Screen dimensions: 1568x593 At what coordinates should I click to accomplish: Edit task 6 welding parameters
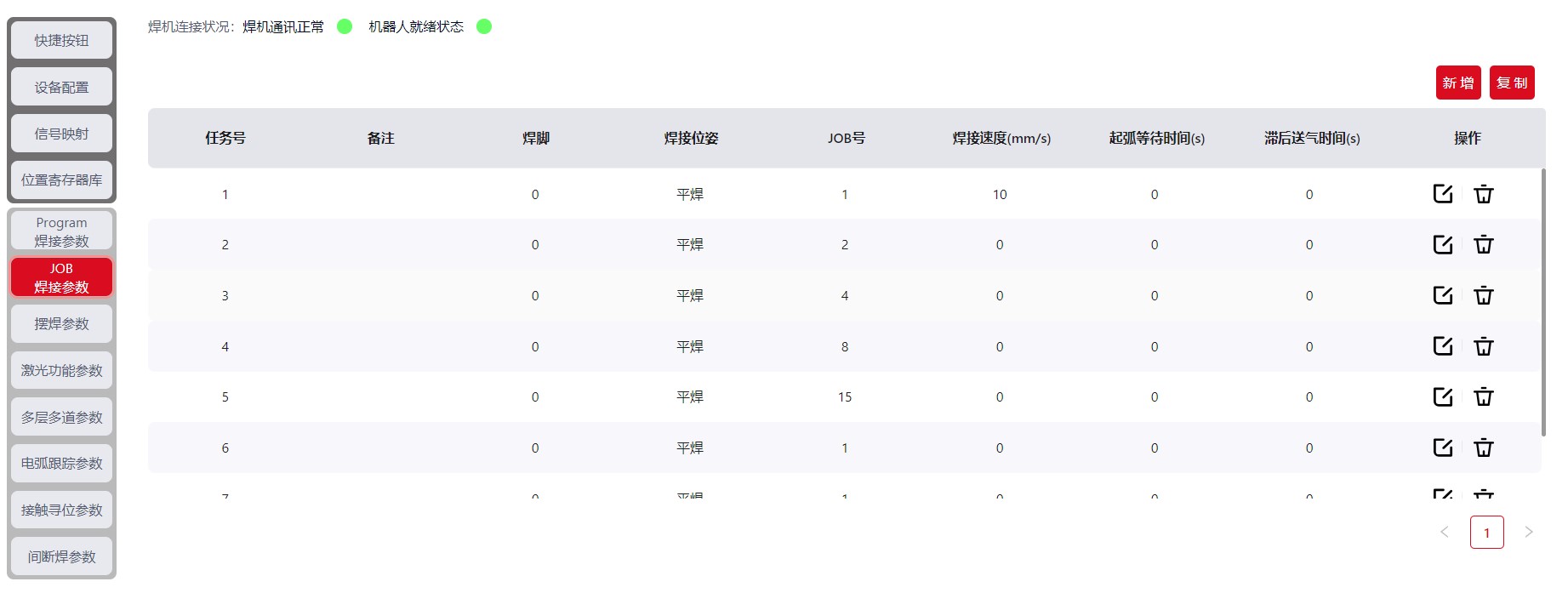pos(1442,448)
